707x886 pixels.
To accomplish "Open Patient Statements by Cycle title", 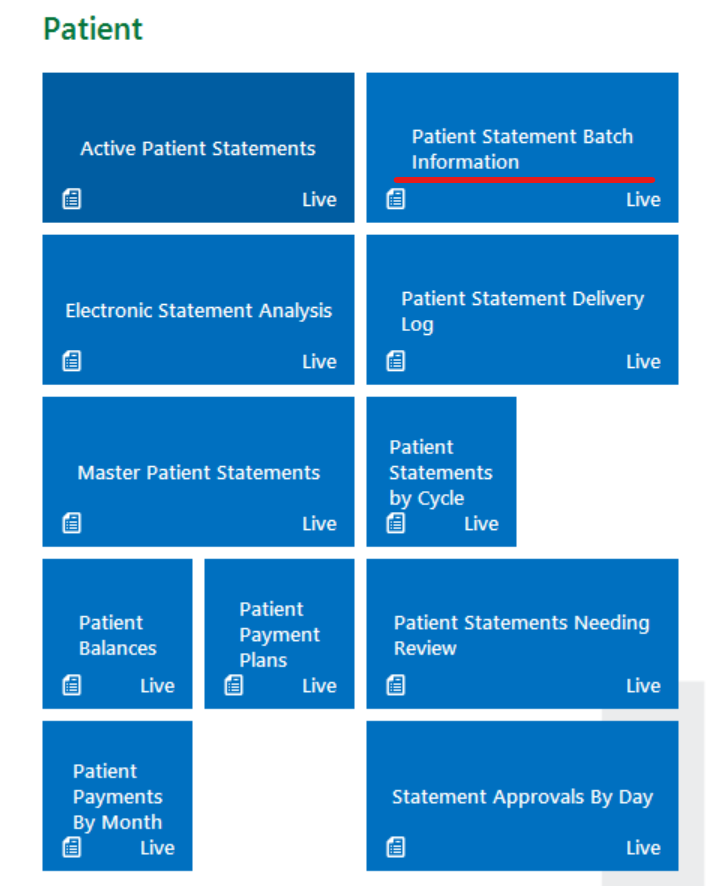I will point(441,473).
